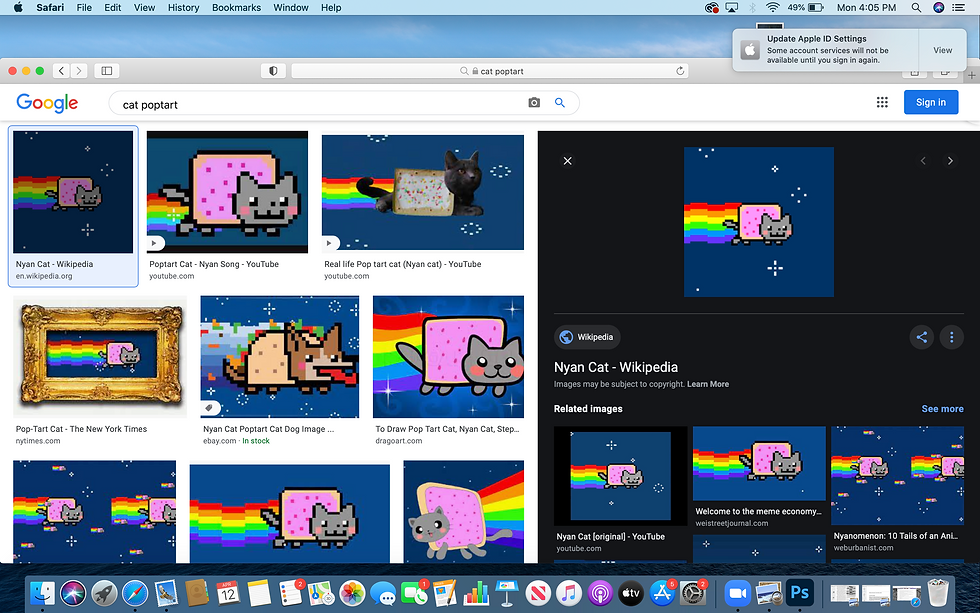Click the Google logo
The width and height of the screenshot is (980, 613).
pyautogui.click(x=47, y=102)
